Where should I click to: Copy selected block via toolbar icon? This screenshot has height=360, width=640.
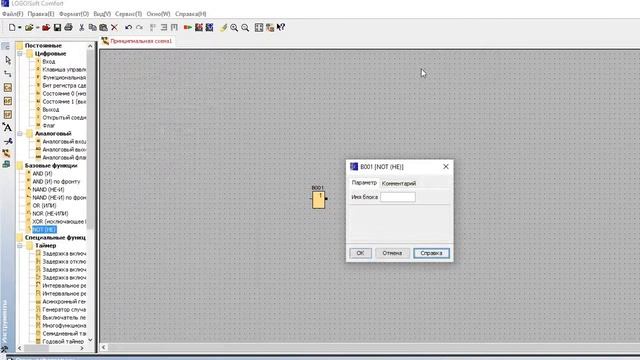(93, 27)
